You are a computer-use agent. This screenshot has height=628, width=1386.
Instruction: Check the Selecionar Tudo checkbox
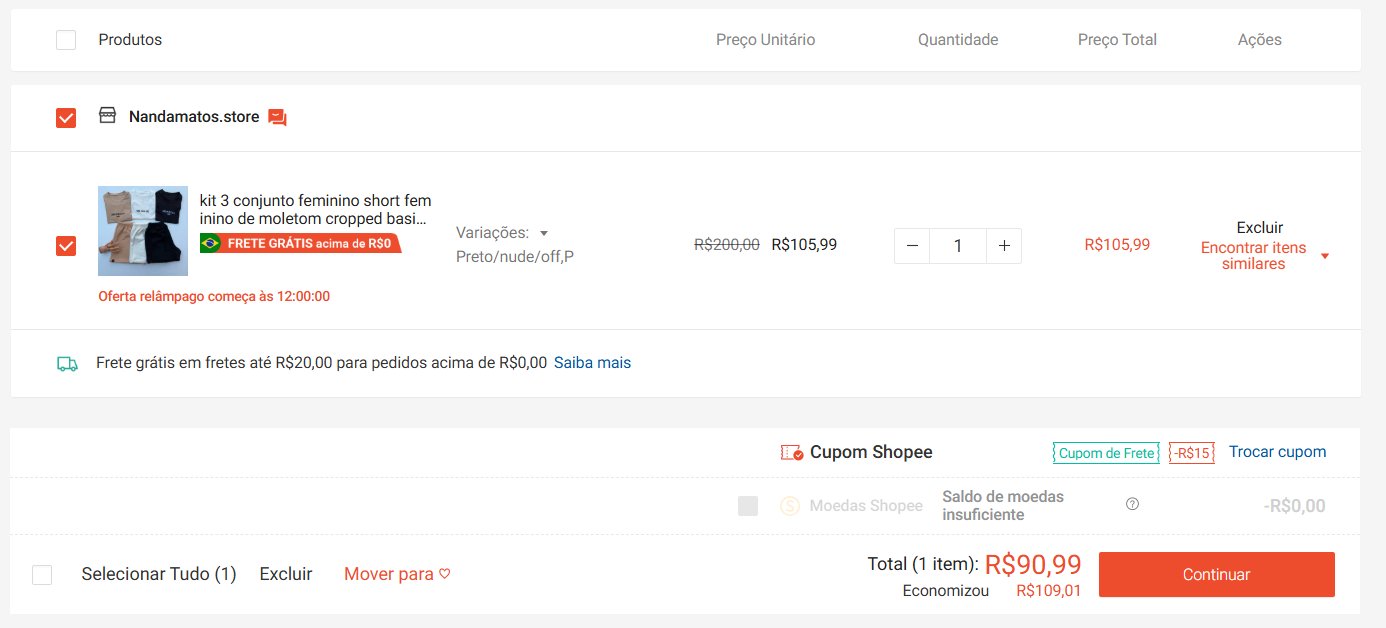(42, 575)
